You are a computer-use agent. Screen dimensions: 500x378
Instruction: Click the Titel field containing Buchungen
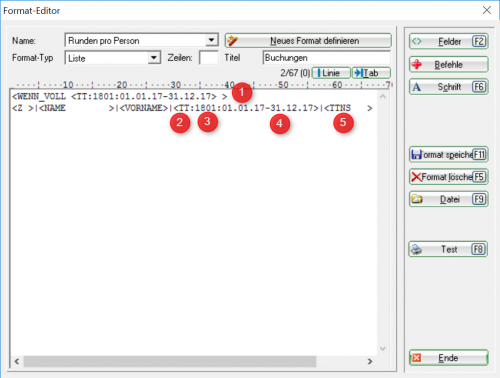pyautogui.click(x=326, y=58)
